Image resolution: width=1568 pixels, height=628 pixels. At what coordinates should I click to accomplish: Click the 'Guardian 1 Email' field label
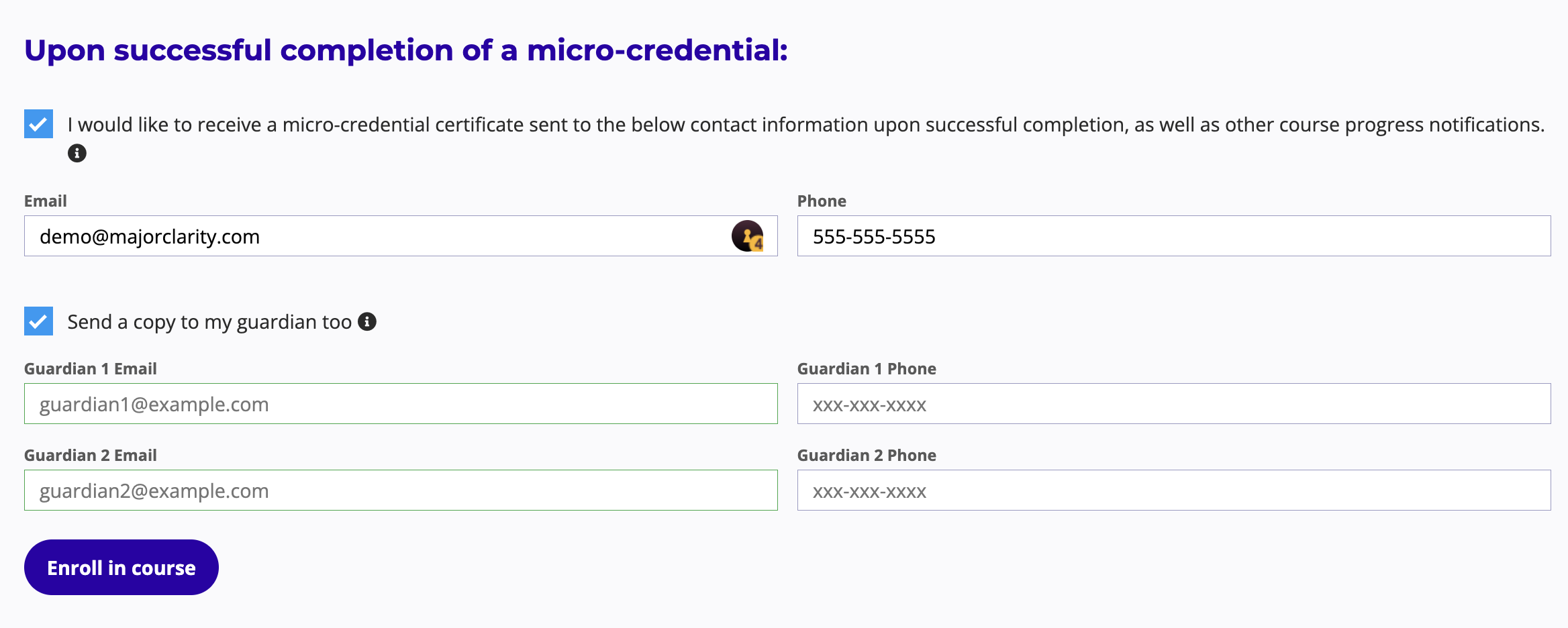tap(91, 369)
